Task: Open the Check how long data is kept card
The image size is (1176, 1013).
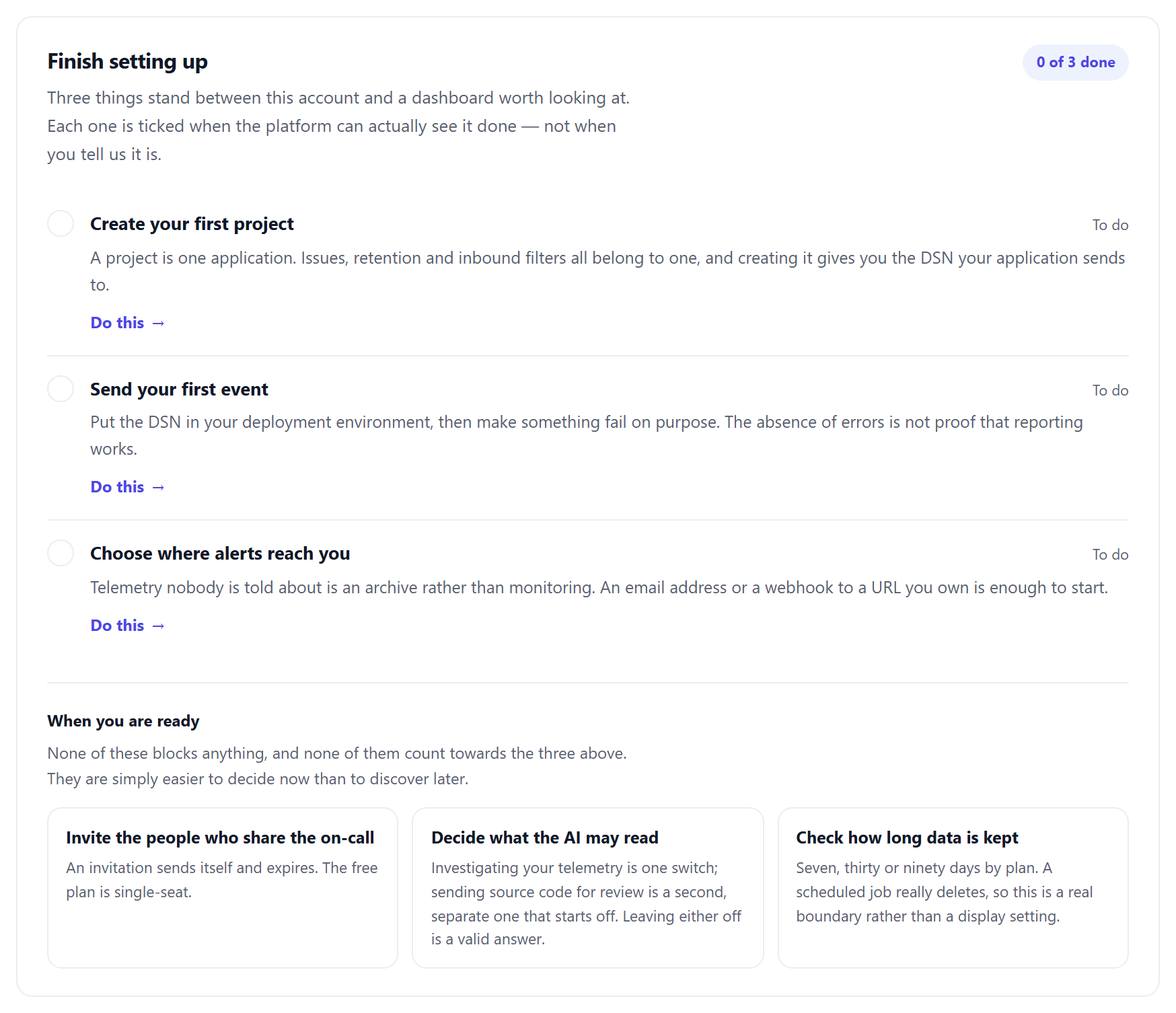Action: click(x=953, y=888)
